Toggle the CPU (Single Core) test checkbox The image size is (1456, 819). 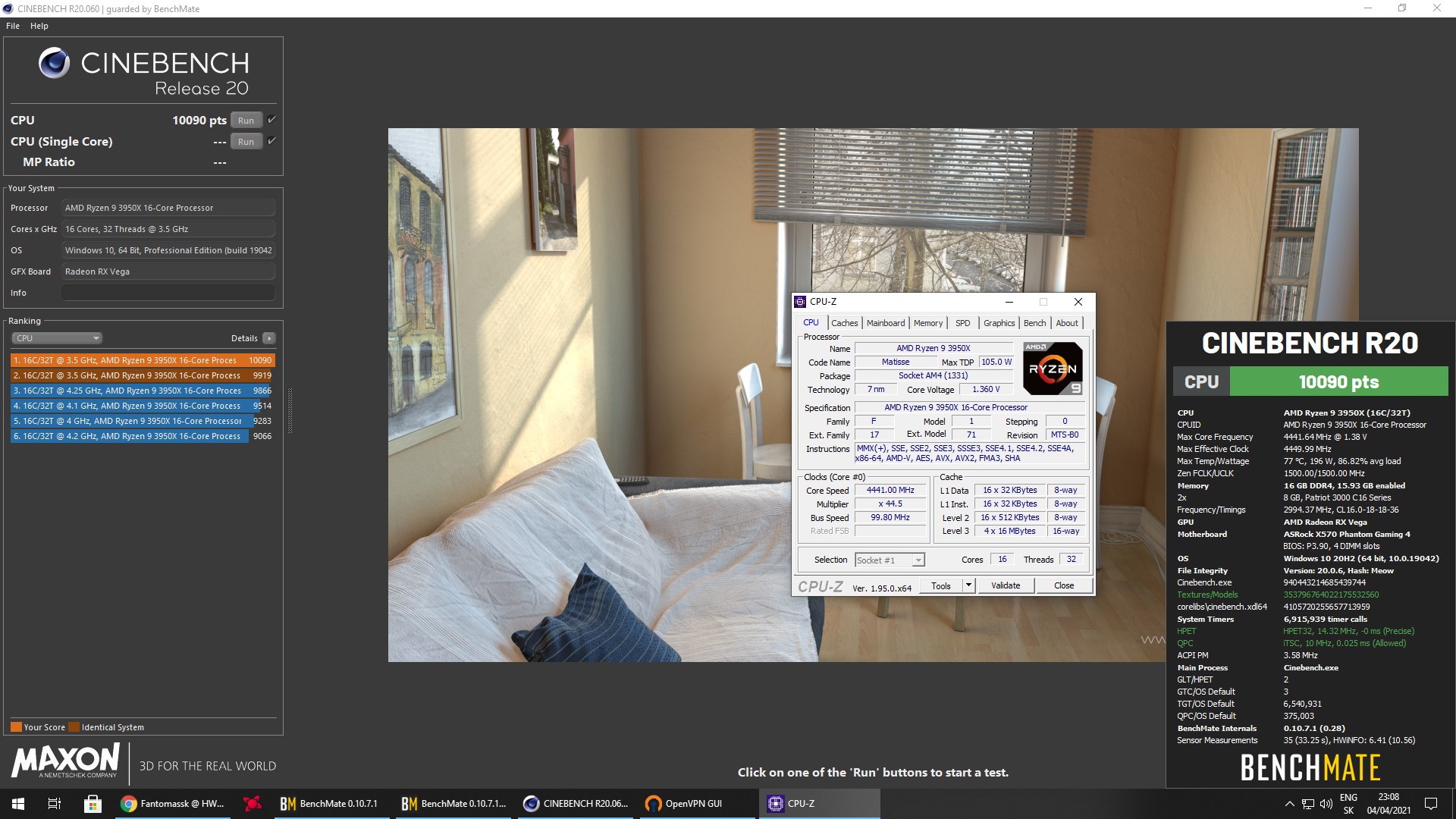coord(271,141)
